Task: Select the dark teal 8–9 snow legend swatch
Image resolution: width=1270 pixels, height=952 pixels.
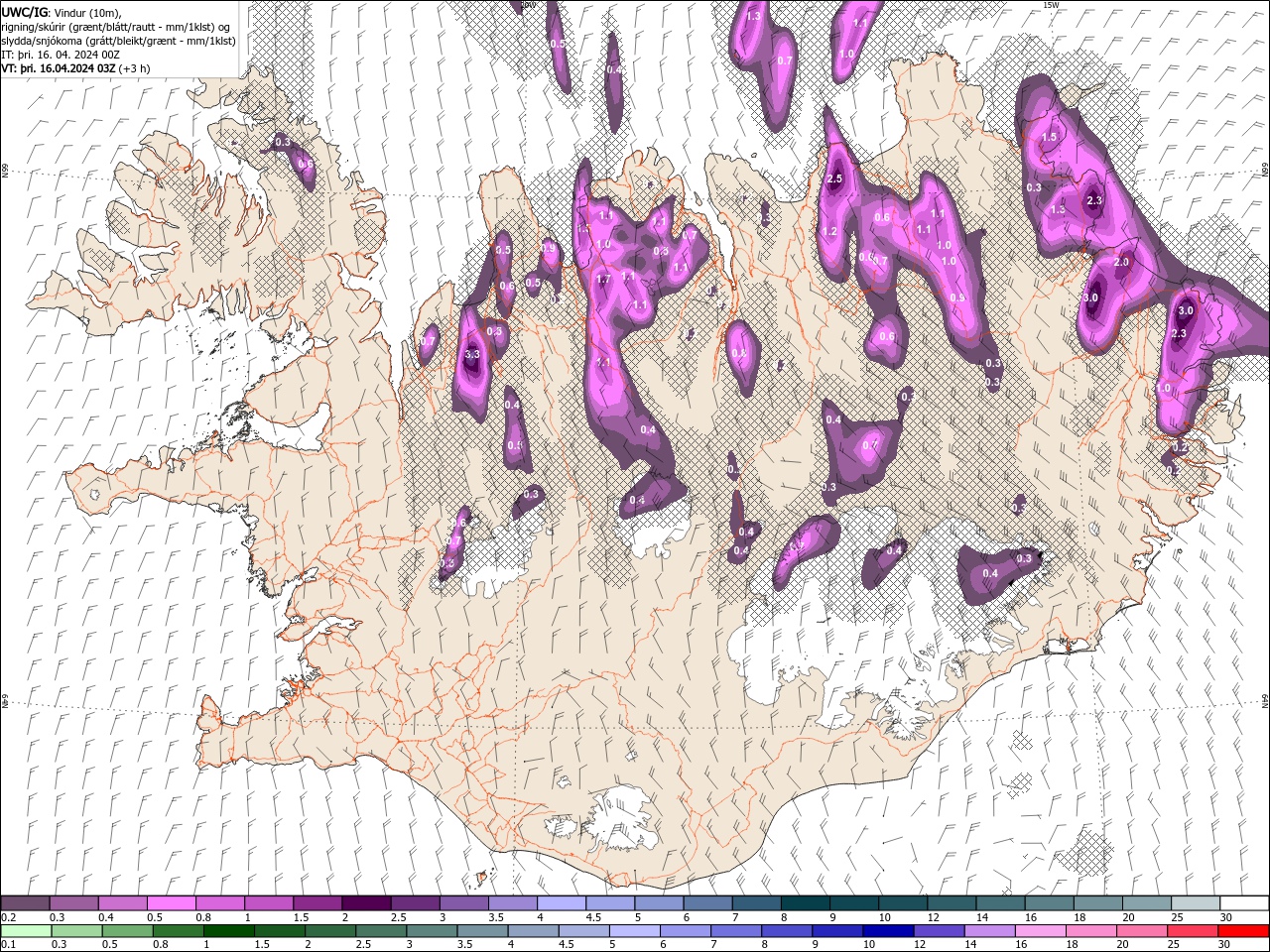Action: (806, 903)
